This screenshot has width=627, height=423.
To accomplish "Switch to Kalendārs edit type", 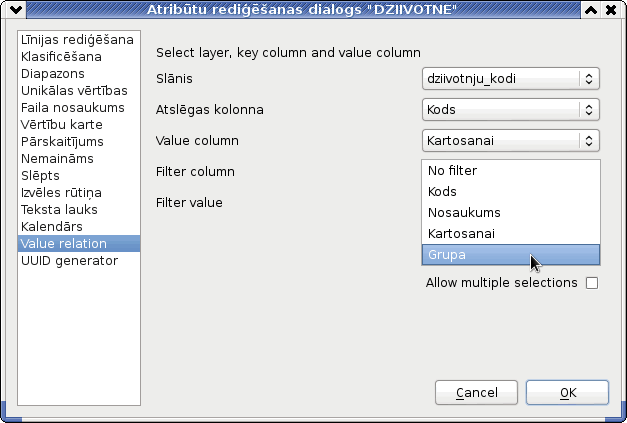I will pyautogui.click(x=79, y=227).
